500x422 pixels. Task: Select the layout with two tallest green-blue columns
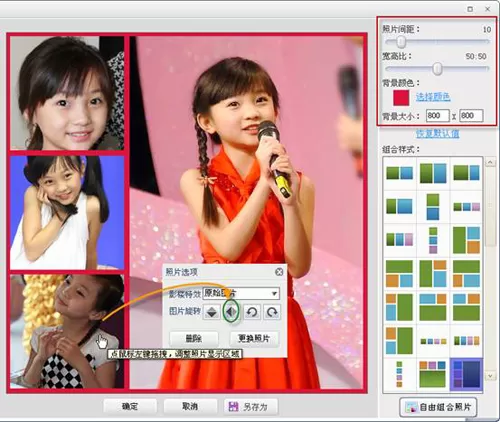(x=433, y=173)
